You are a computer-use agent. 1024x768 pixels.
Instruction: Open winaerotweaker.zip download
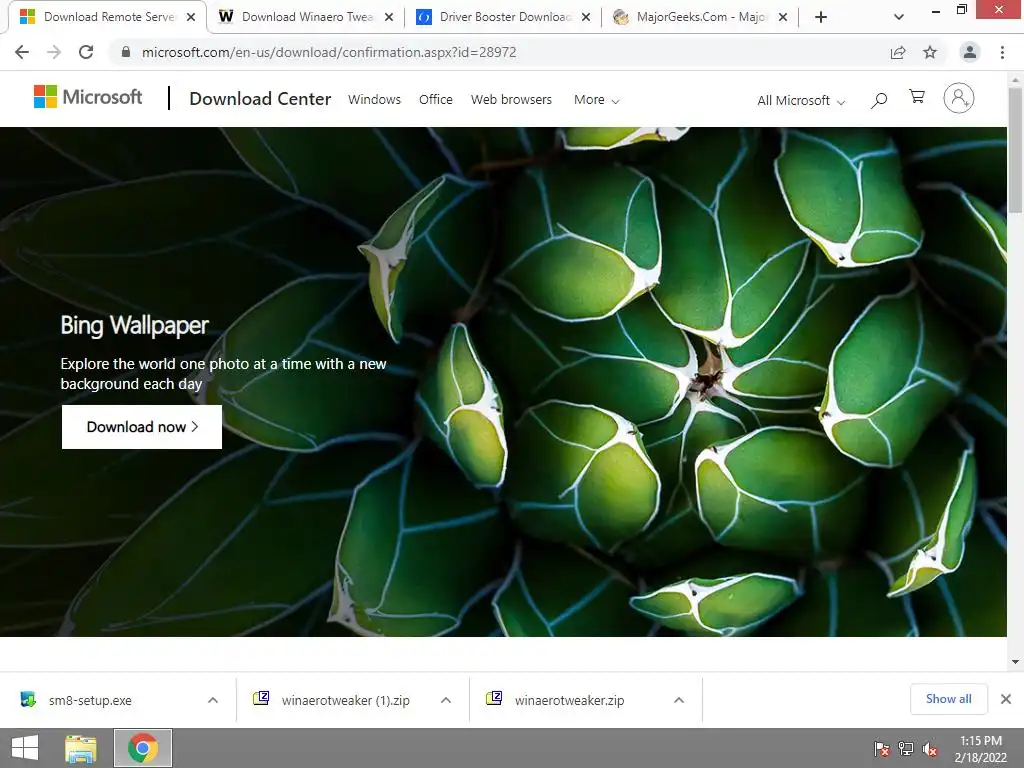pos(569,700)
